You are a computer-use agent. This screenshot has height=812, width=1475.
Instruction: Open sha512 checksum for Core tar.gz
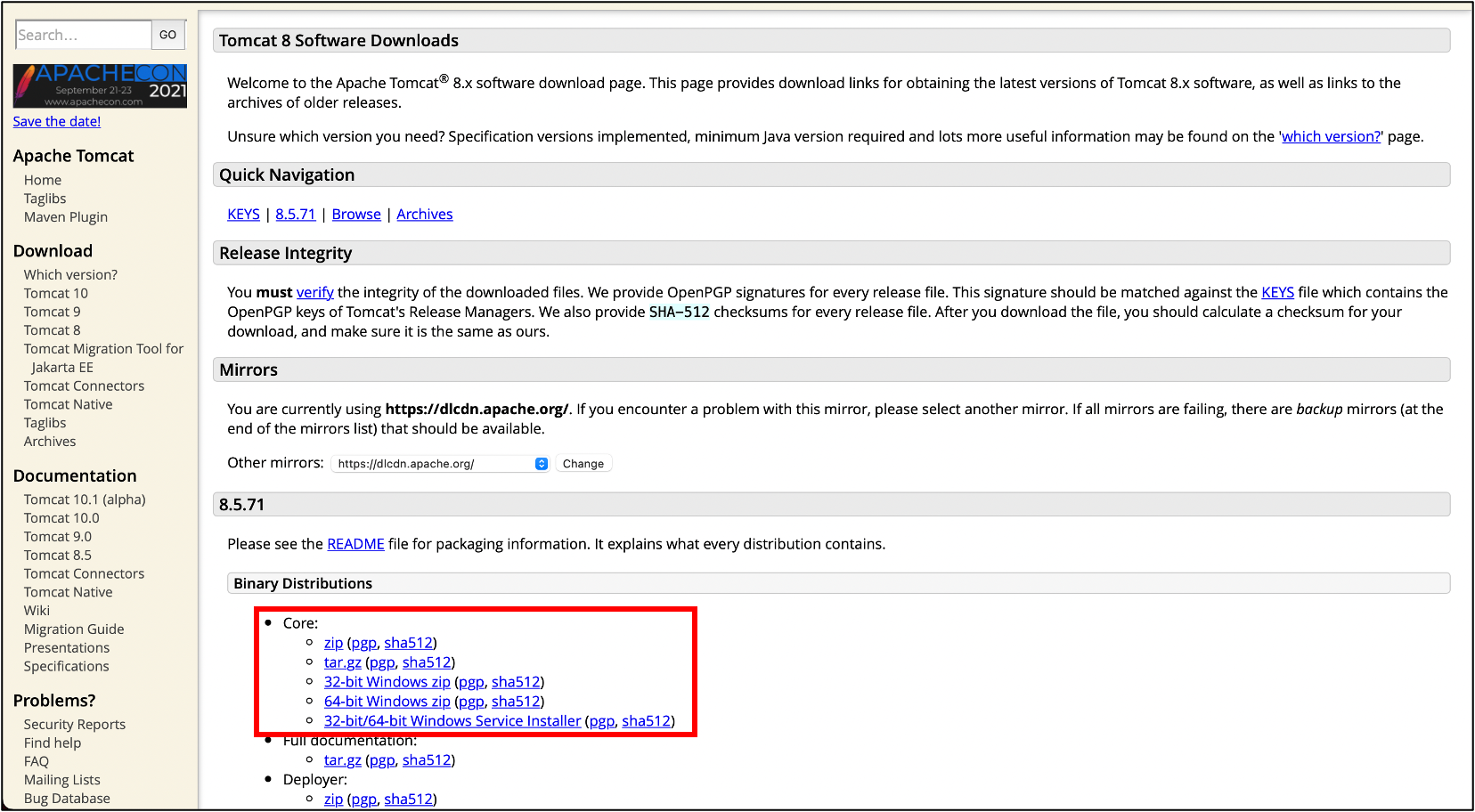click(x=427, y=662)
